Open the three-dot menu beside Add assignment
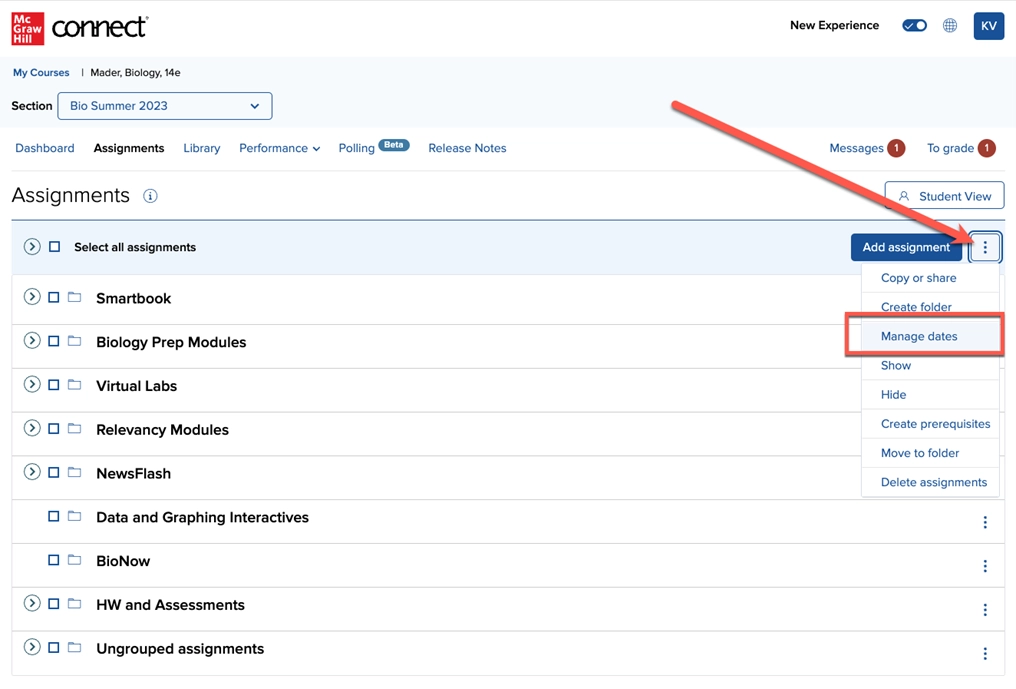This screenshot has width=1016, height=689. click(985, 247)
